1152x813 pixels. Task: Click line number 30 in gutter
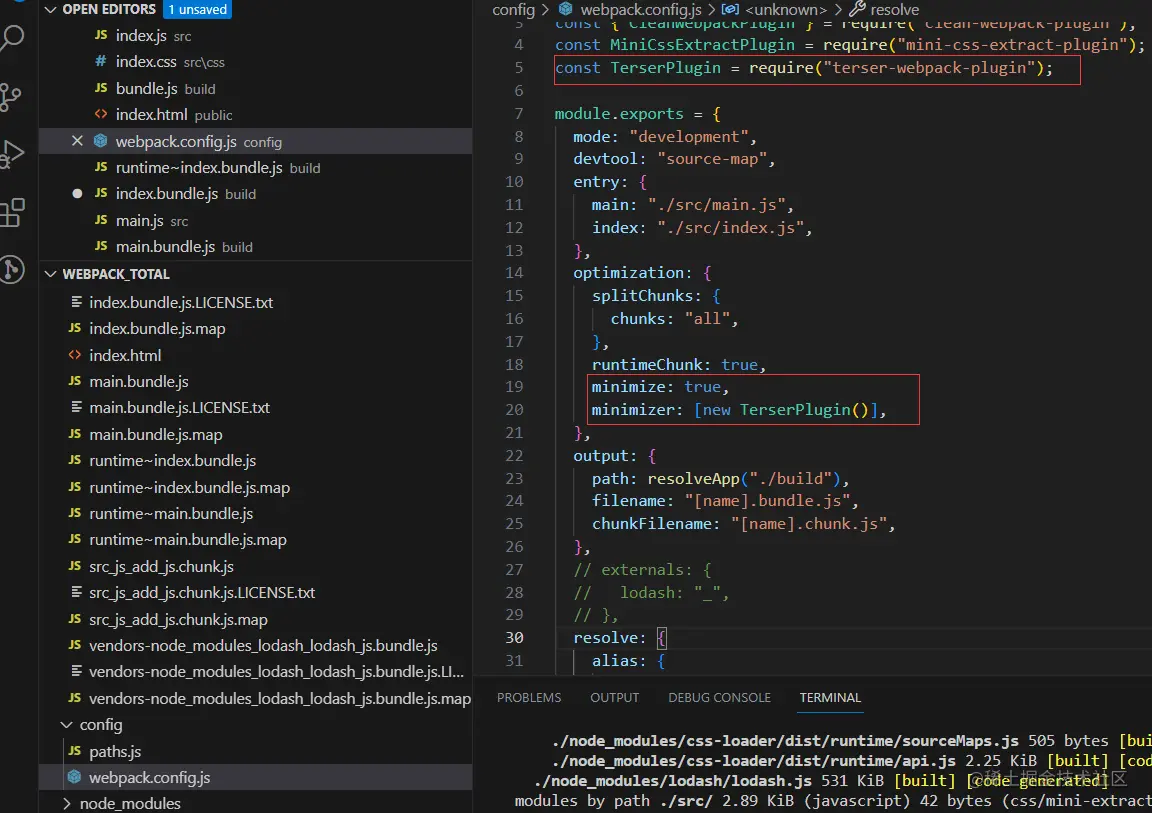[514, 637]
